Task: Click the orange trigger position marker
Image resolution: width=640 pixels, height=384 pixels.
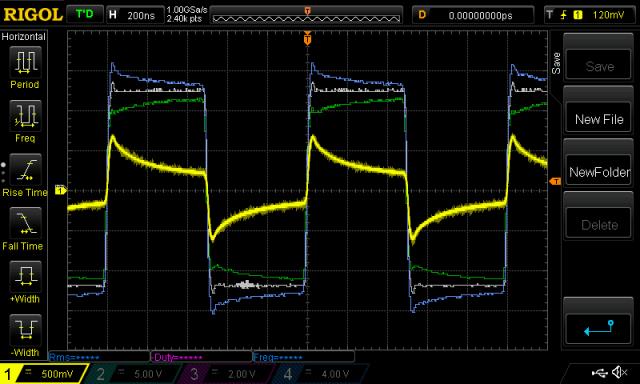Action: 307,38
